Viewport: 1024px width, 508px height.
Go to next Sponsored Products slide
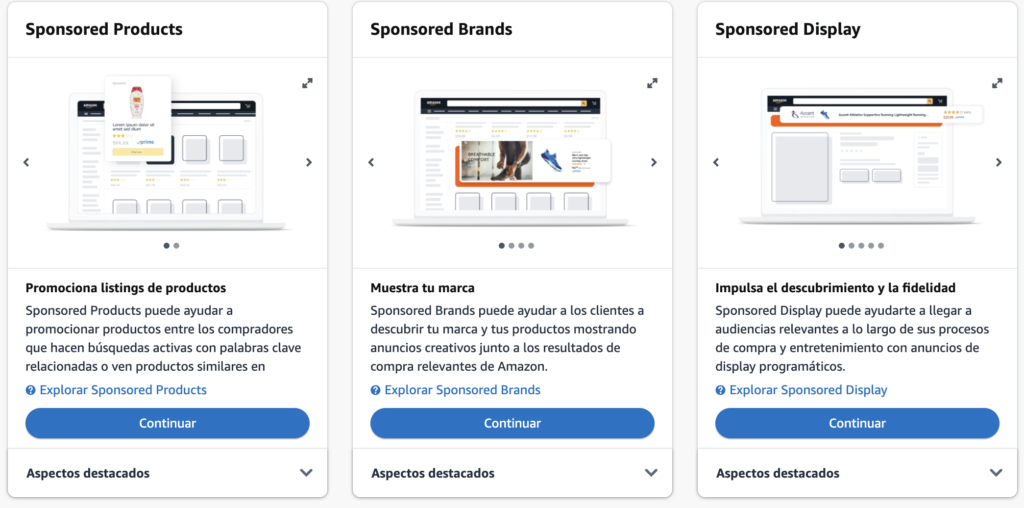[309, 162]
